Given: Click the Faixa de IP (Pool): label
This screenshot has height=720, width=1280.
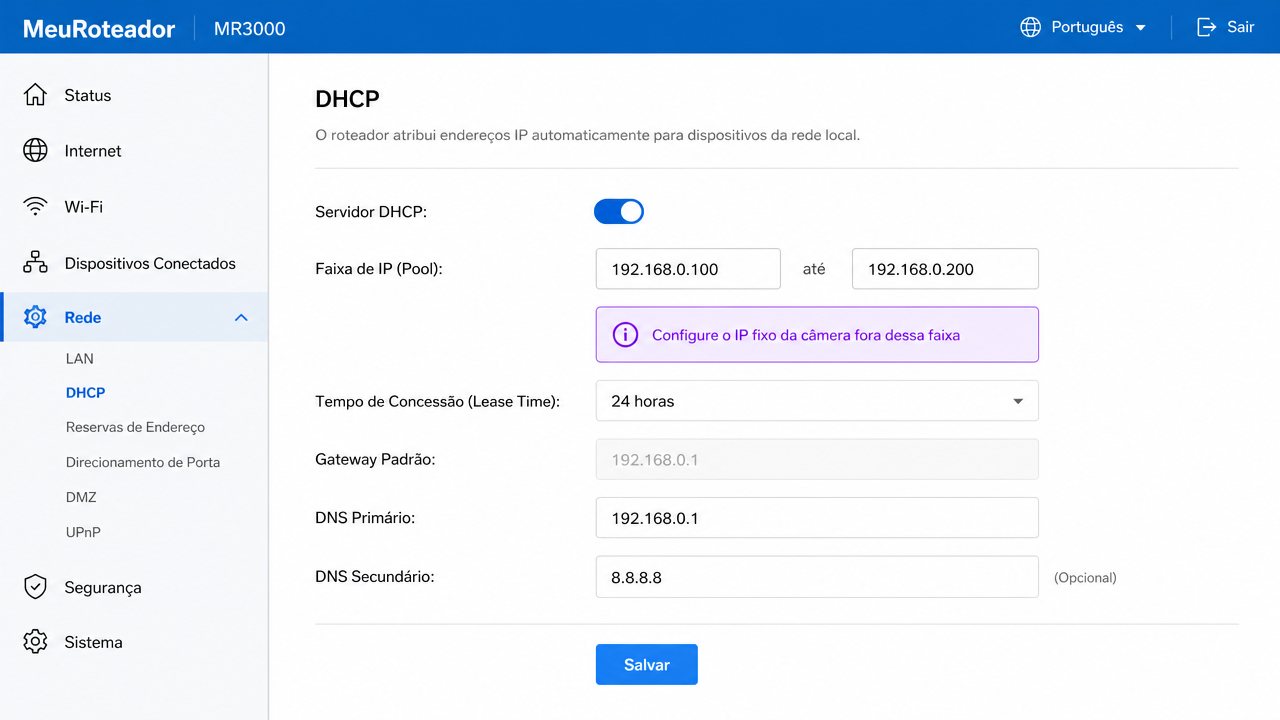Looking at the screenshot, I should coord(378,269).
